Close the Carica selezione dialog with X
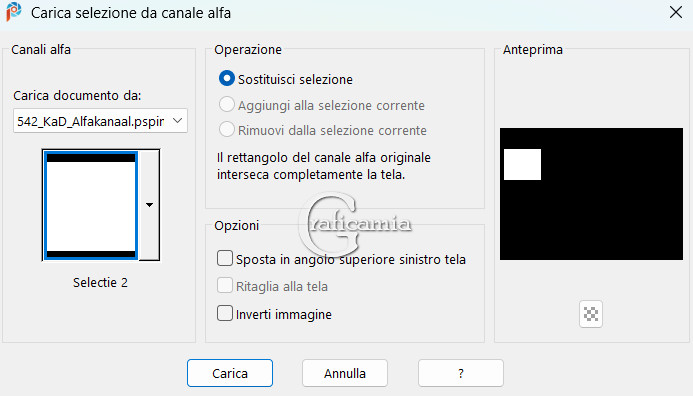 tap(676, 12)
